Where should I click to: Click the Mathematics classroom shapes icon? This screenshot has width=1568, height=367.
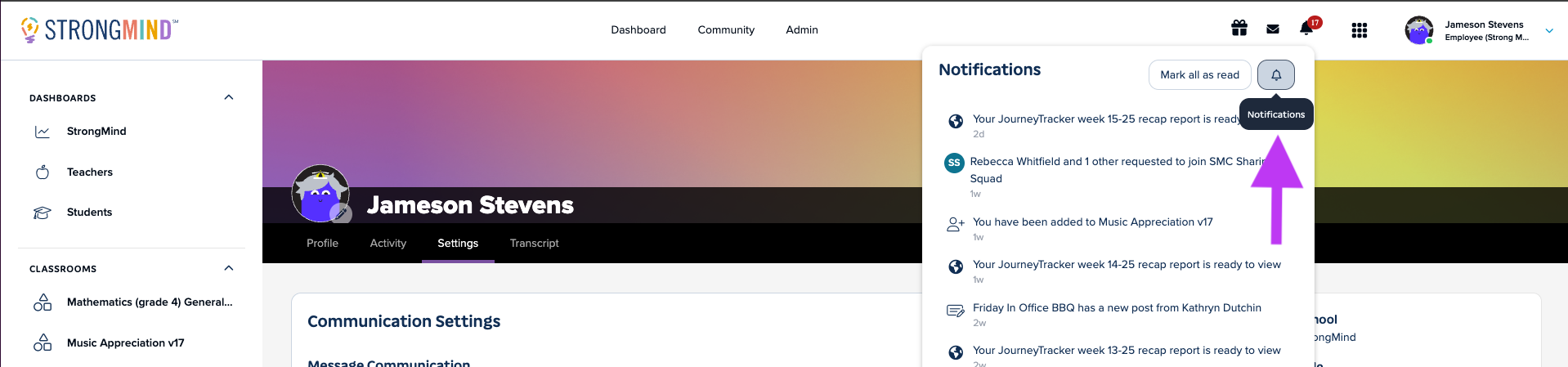coord(43,302)
